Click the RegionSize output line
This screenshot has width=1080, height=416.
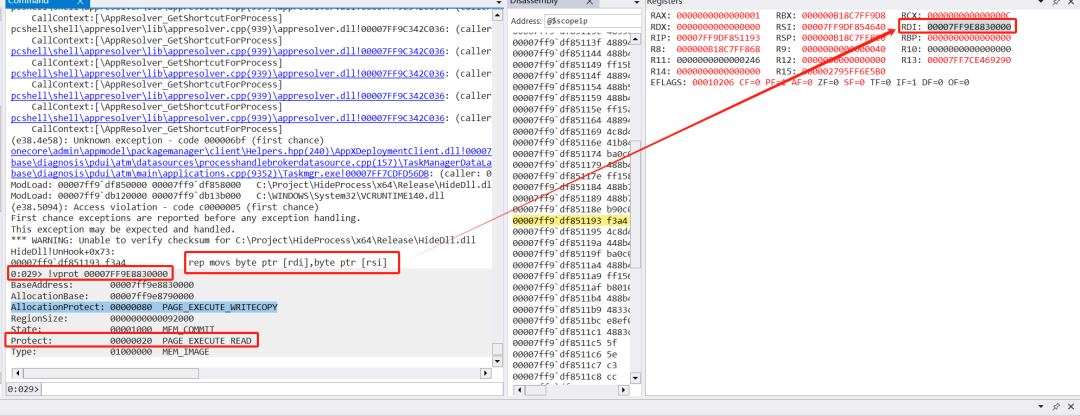click(102, 318)
